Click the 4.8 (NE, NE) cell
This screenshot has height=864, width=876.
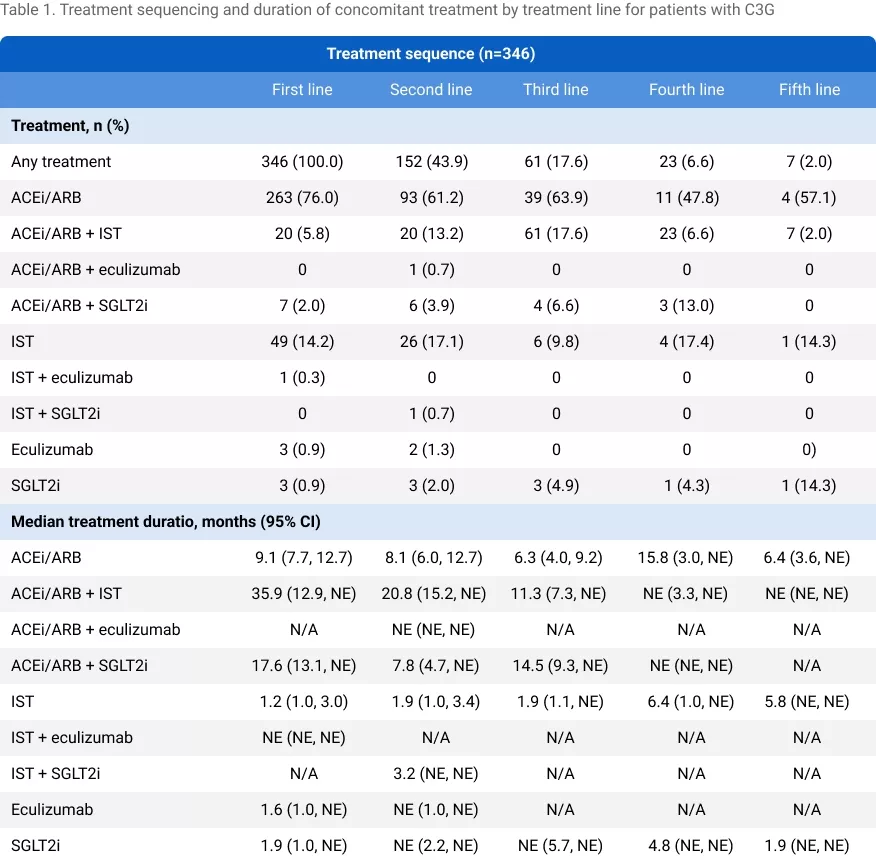[686, 846]
